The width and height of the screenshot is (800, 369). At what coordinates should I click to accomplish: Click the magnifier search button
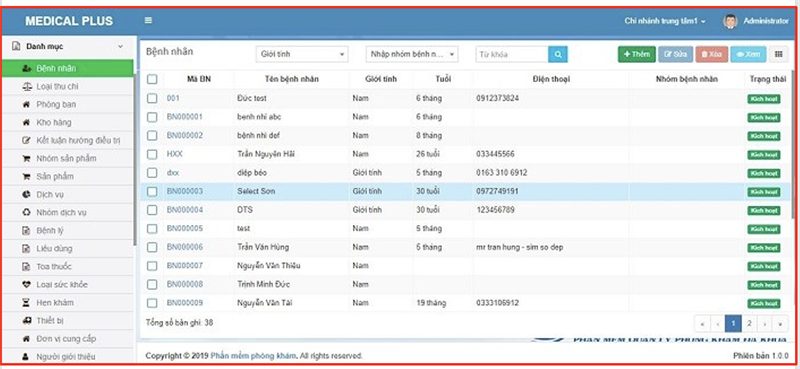[558, 55]
